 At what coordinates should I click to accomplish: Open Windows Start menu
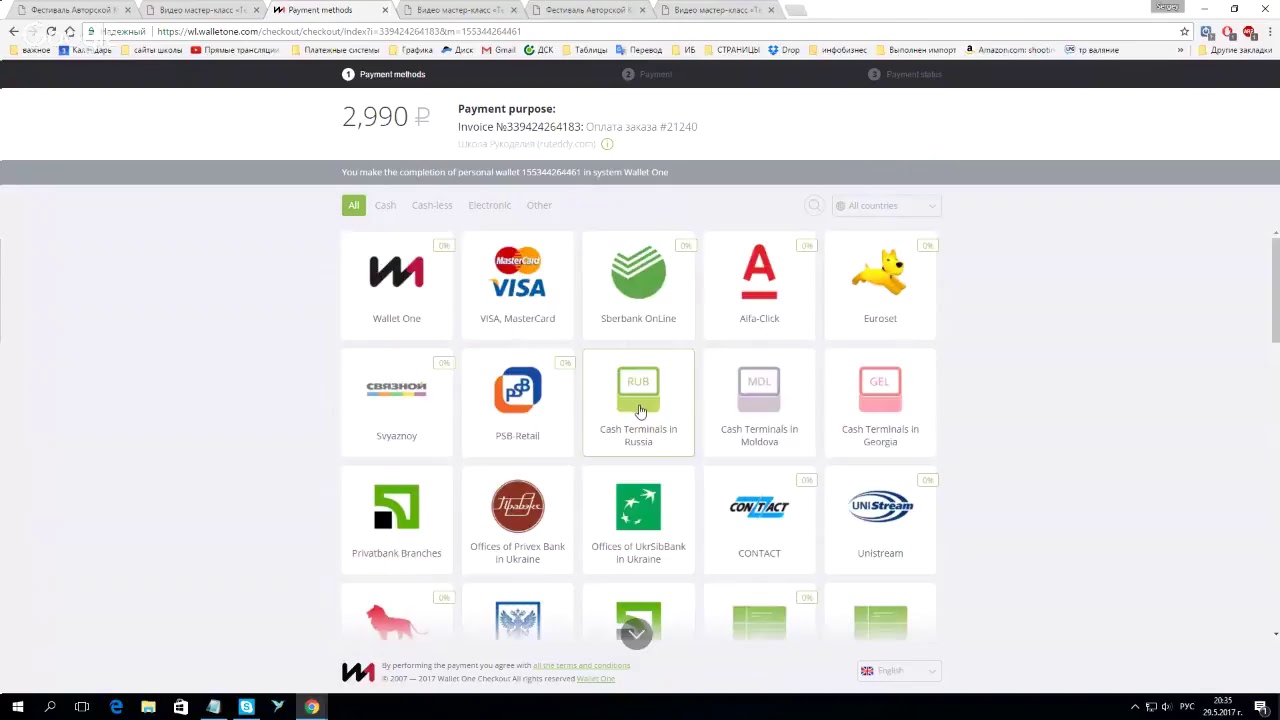pos(17,707)
